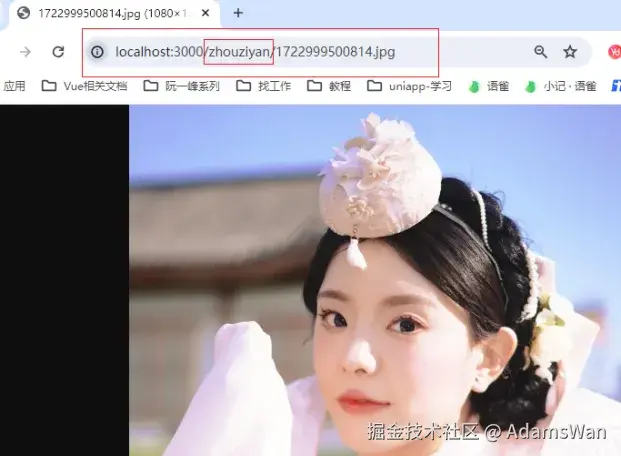621x456 pixels.
Task: Open the 小记 · 语雀 bookmark
Action: 560,86
